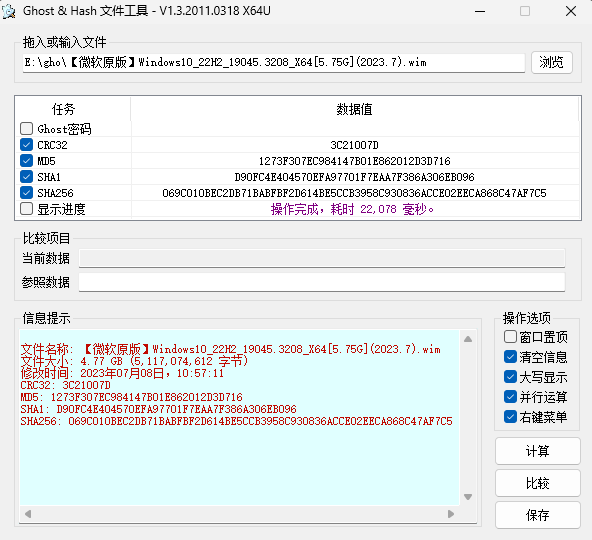Uncheck the MD5 task checkbox
This screenshot has height=540, width=592.
point(26,160)
